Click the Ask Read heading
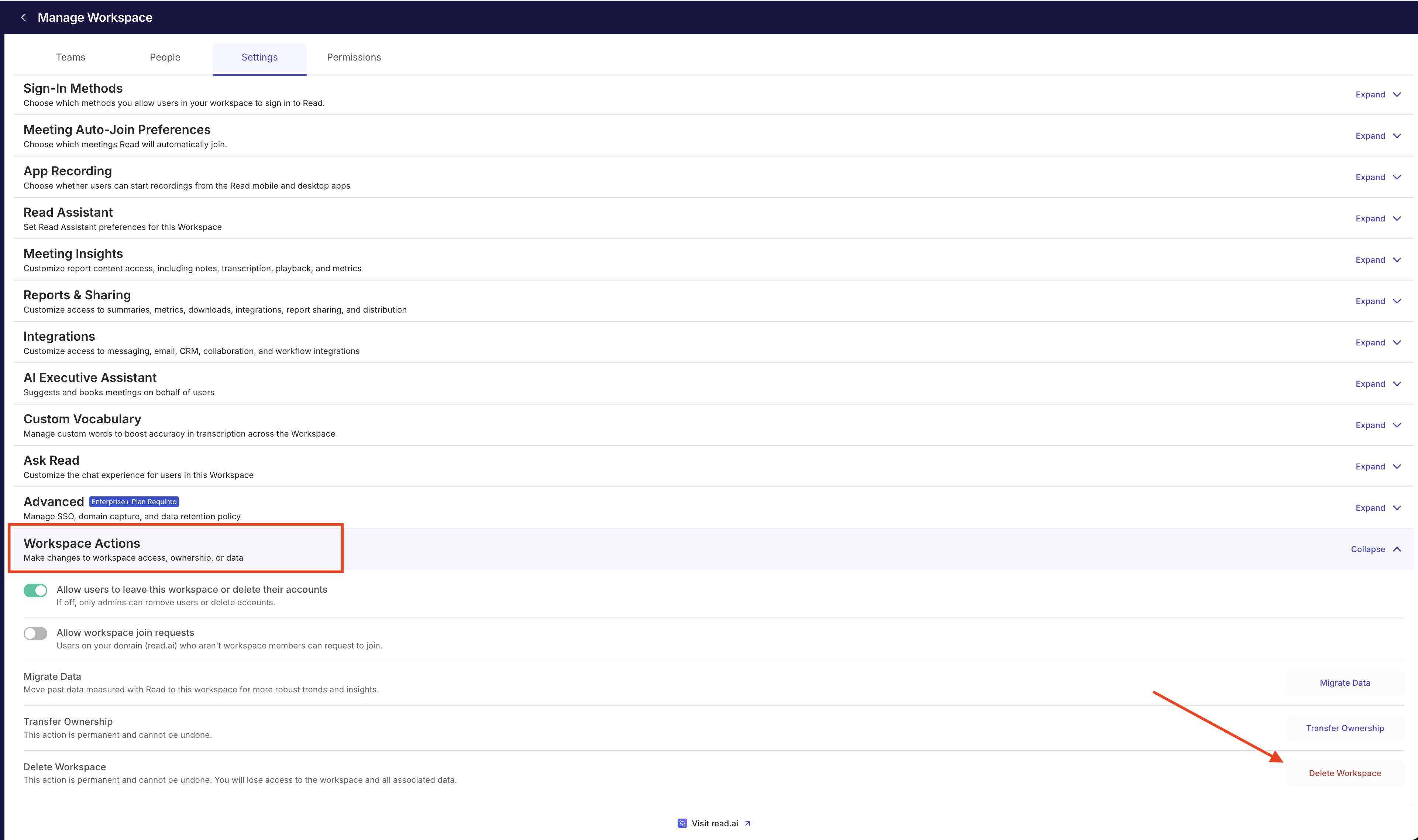 pyautogui.click(x=52, y=460)
